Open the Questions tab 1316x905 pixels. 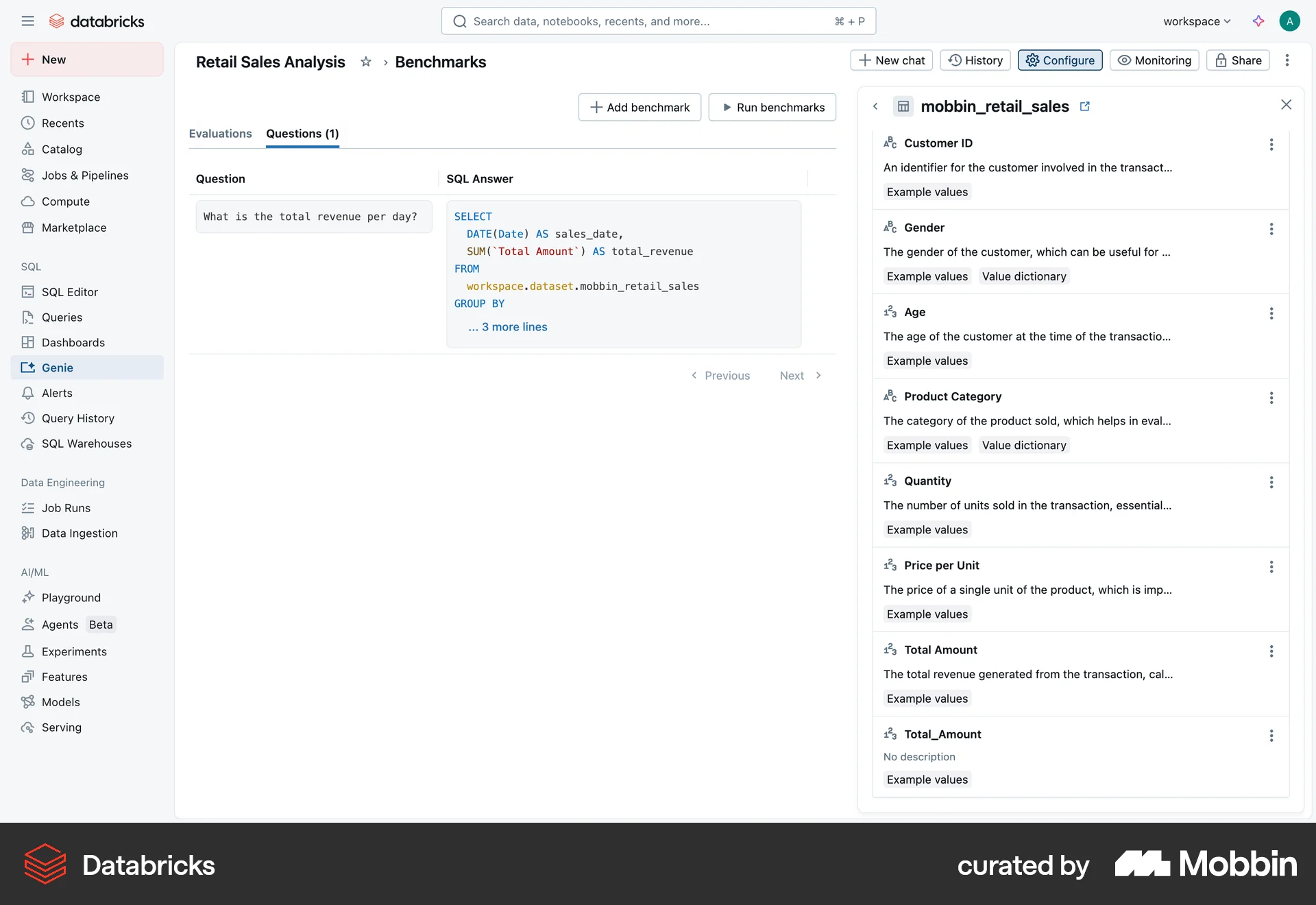(302, 134)
